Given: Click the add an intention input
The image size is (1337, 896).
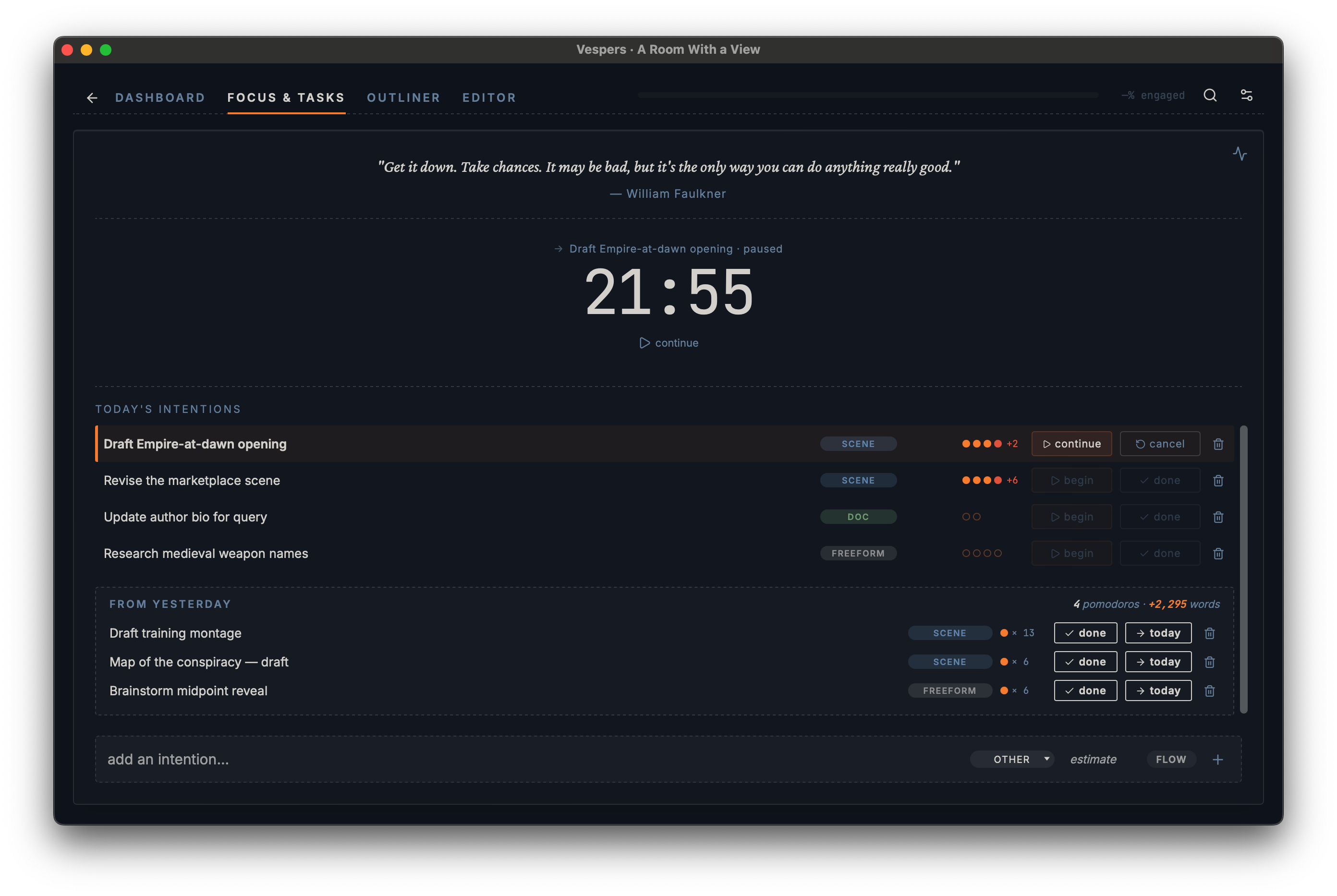Looking at the screenshot, I should coord(531,760).
